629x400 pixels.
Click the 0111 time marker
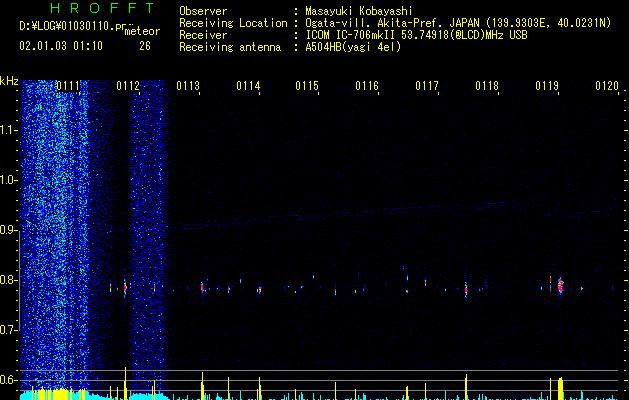[x=68, y=86]
